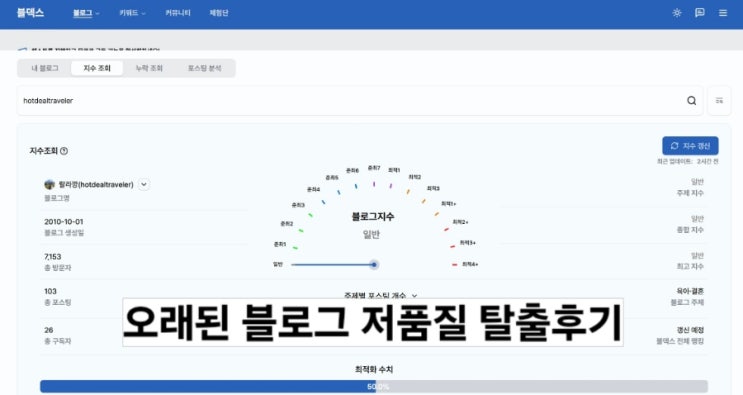Click the 준최2 gauge label

click(x=287, y=224)
